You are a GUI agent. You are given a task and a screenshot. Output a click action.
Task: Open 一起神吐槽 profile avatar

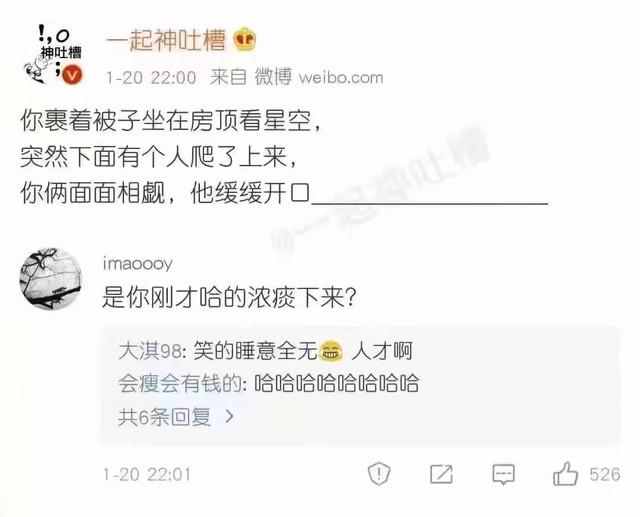point(52,54)
